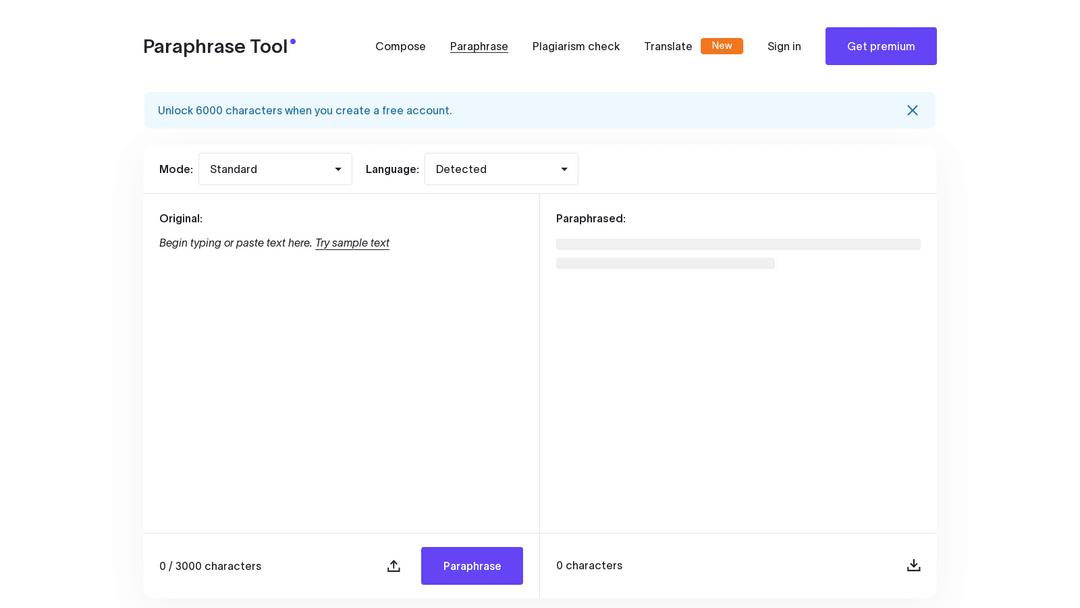Click the orange New badge

(721, 46)
